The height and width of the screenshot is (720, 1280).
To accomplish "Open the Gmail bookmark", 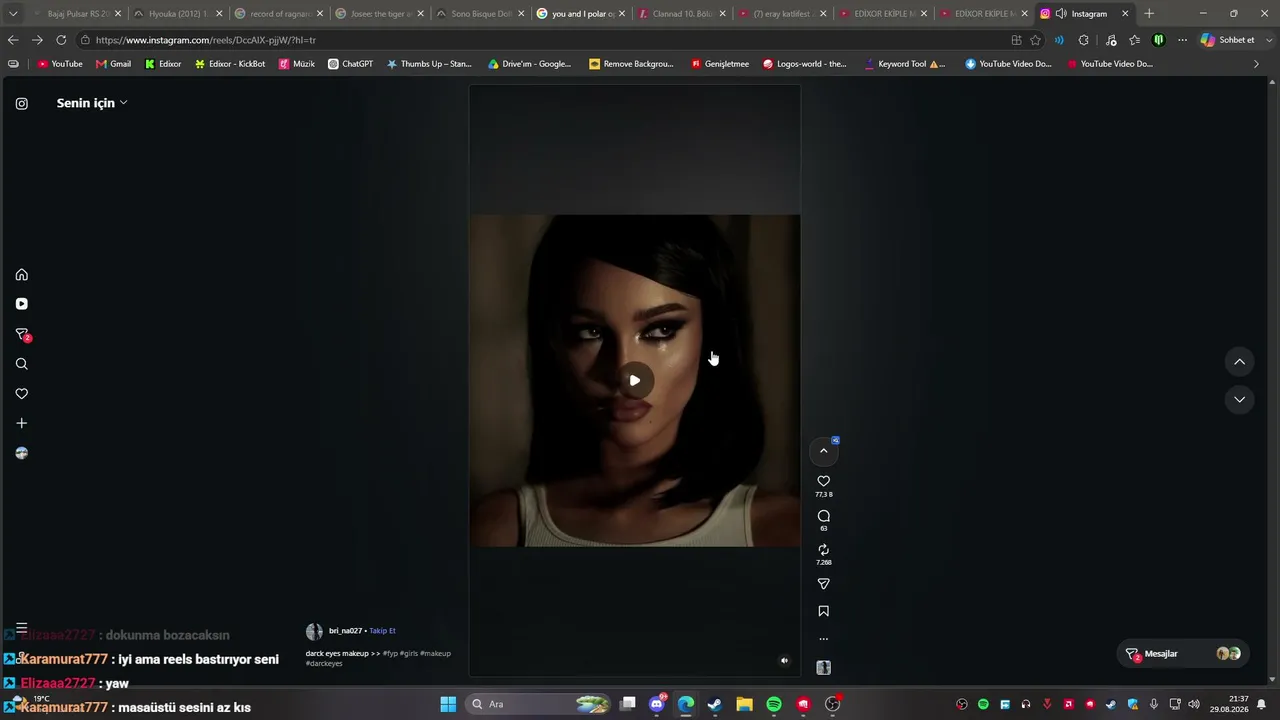I will (x=113, y=64).
